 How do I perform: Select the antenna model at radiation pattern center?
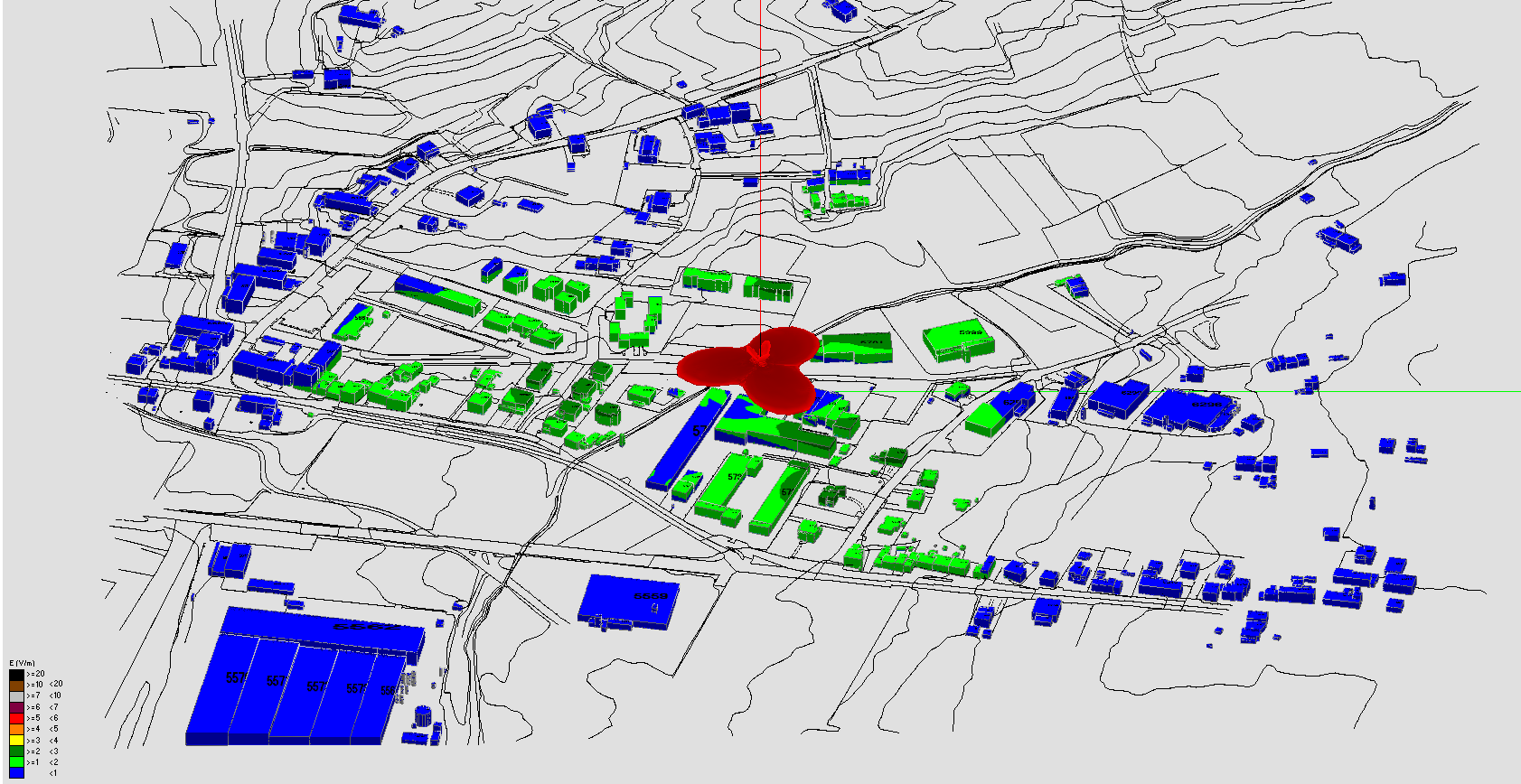pos(759,353)
